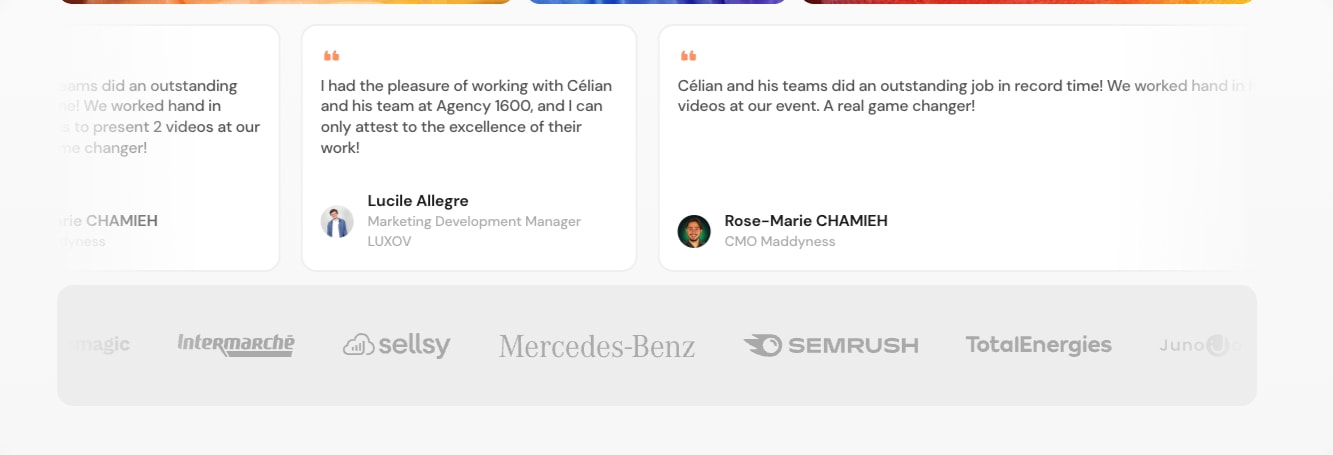Click the quote icon above Rose-Marie's testimonial

(x=688, y=56)
